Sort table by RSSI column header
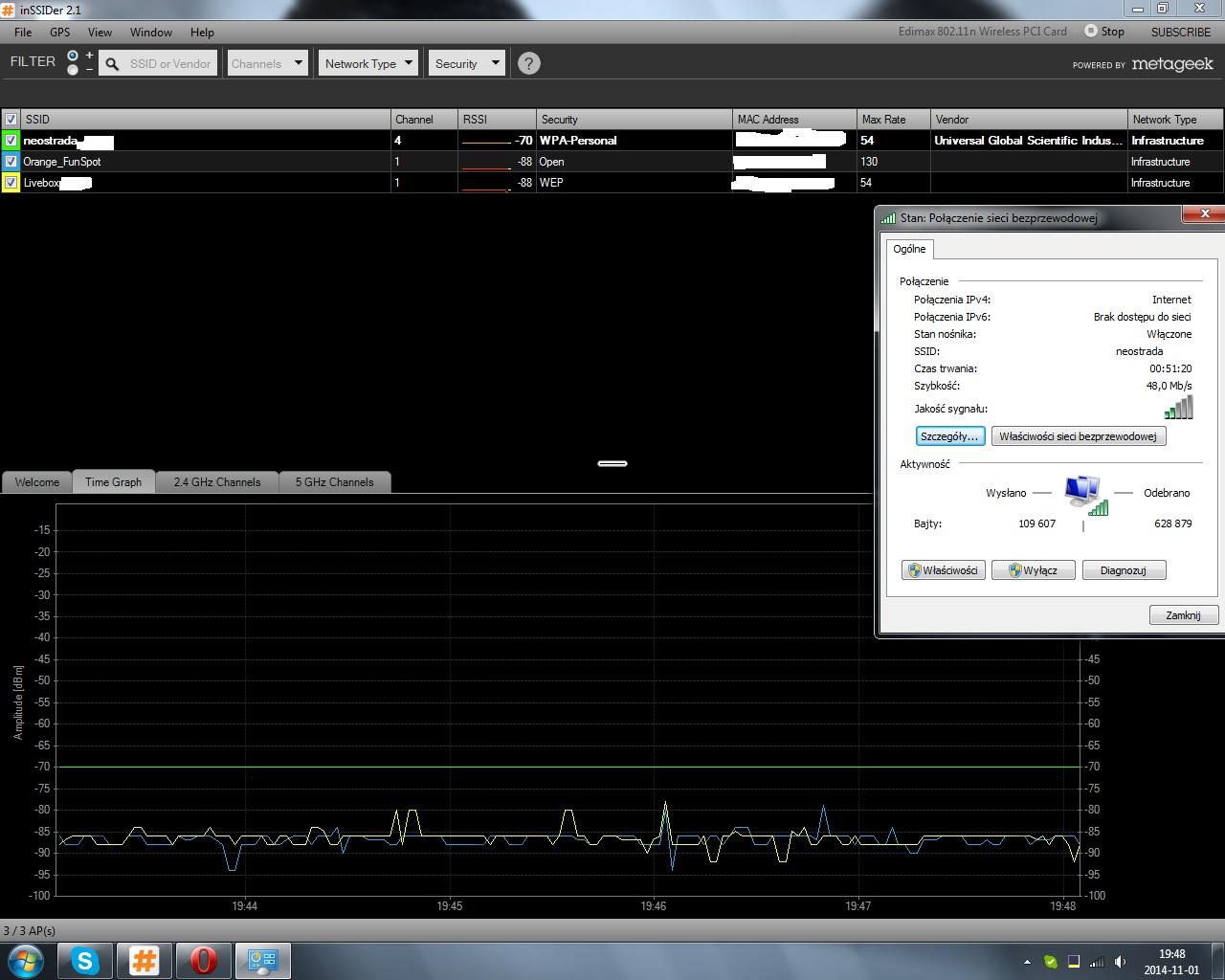 tap(497, 120)
